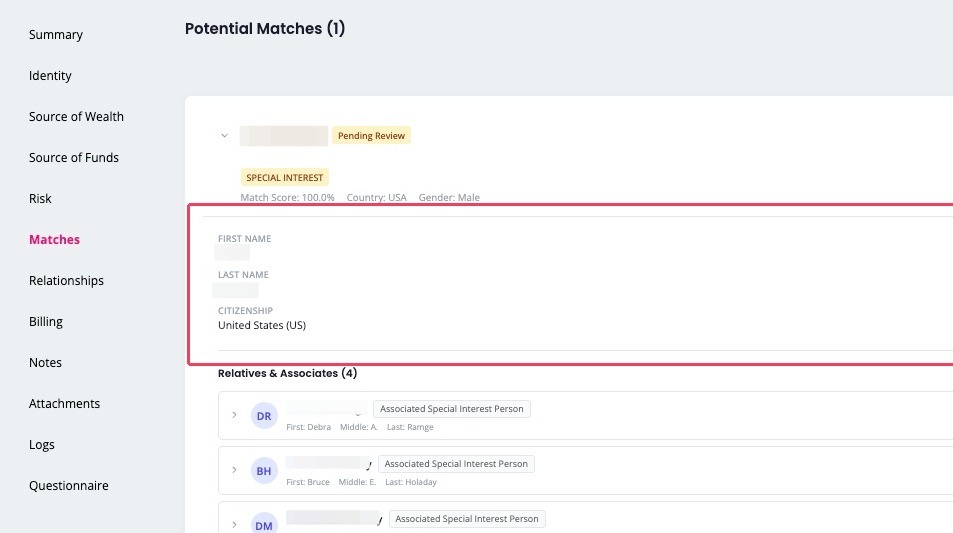The image size is (953, 533).
Task: Click Gender: Male text
Action: click(449, 198)
